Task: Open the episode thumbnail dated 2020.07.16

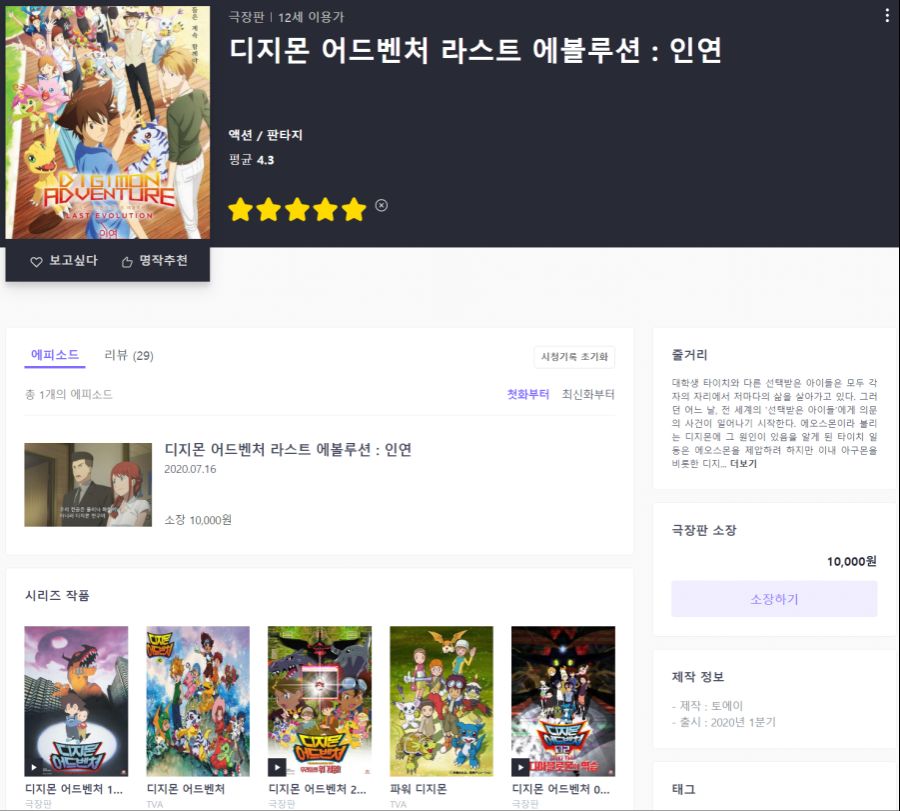Action: (x=88, y=484)
